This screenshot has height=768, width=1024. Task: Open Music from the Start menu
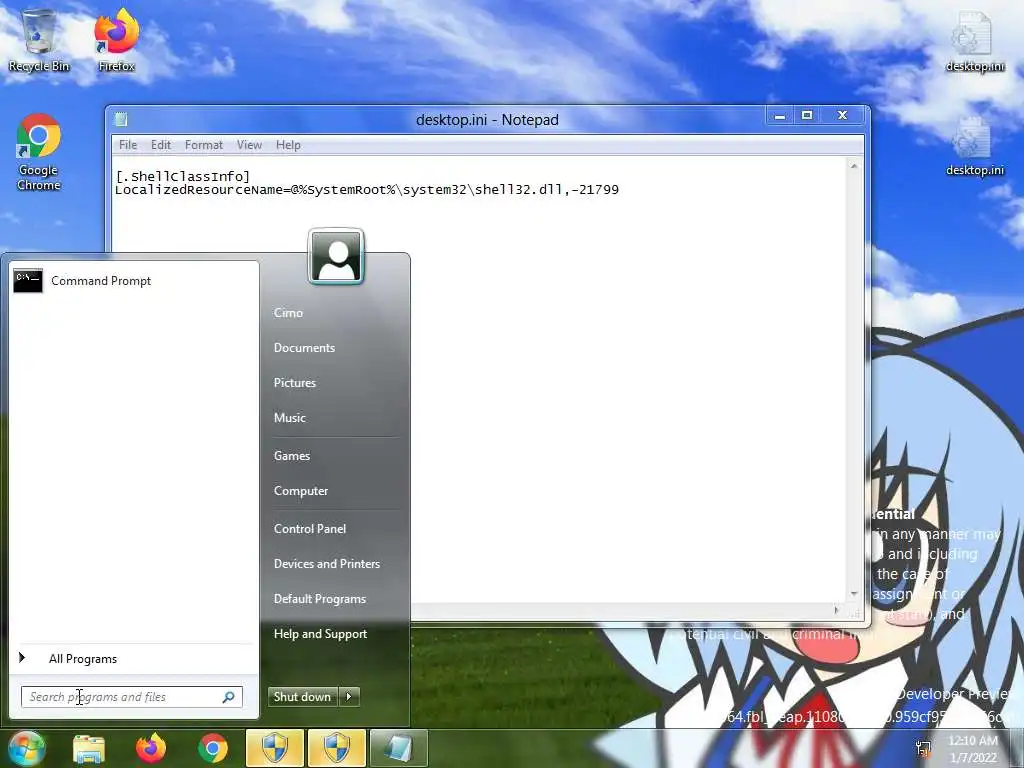point(290,418)
